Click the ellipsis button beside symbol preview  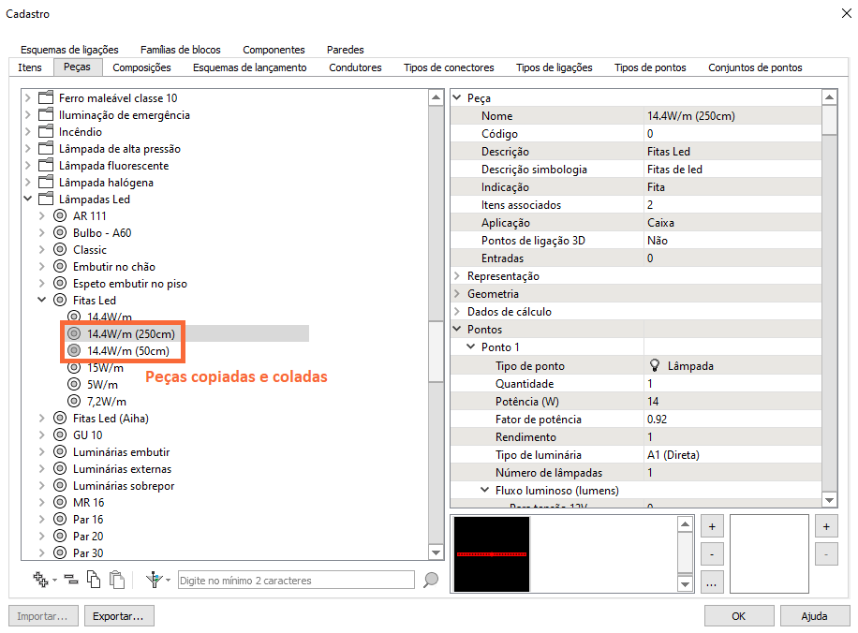click(x=711, y=582)
